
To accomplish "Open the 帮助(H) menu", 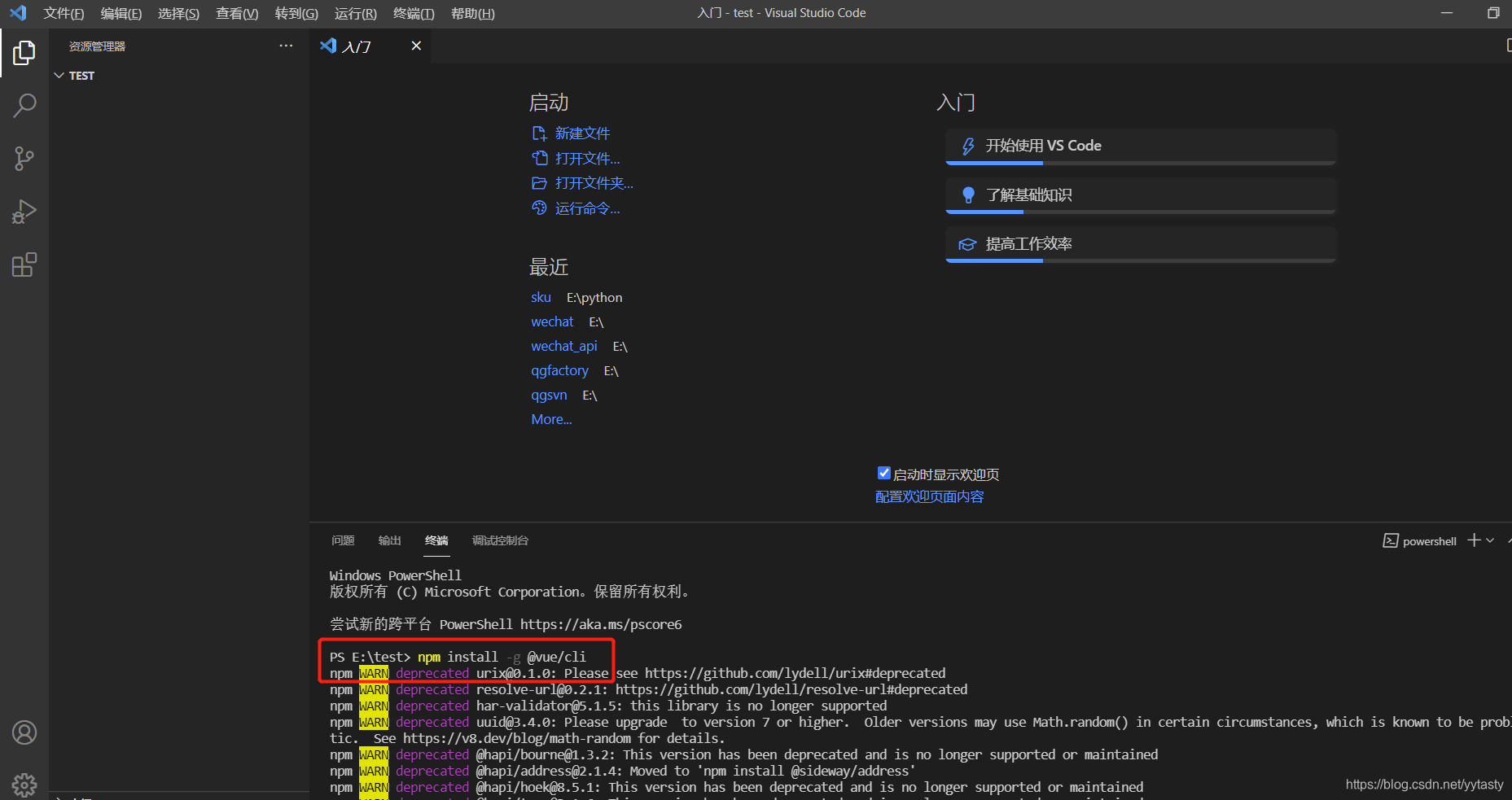I will 473,13.
